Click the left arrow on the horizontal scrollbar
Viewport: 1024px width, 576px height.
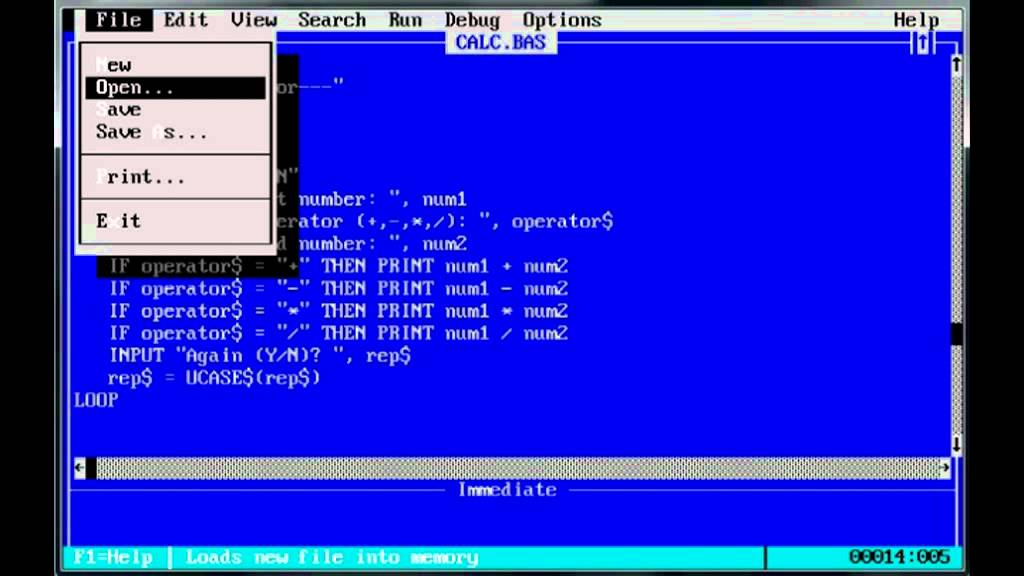(x=78, y=467)
